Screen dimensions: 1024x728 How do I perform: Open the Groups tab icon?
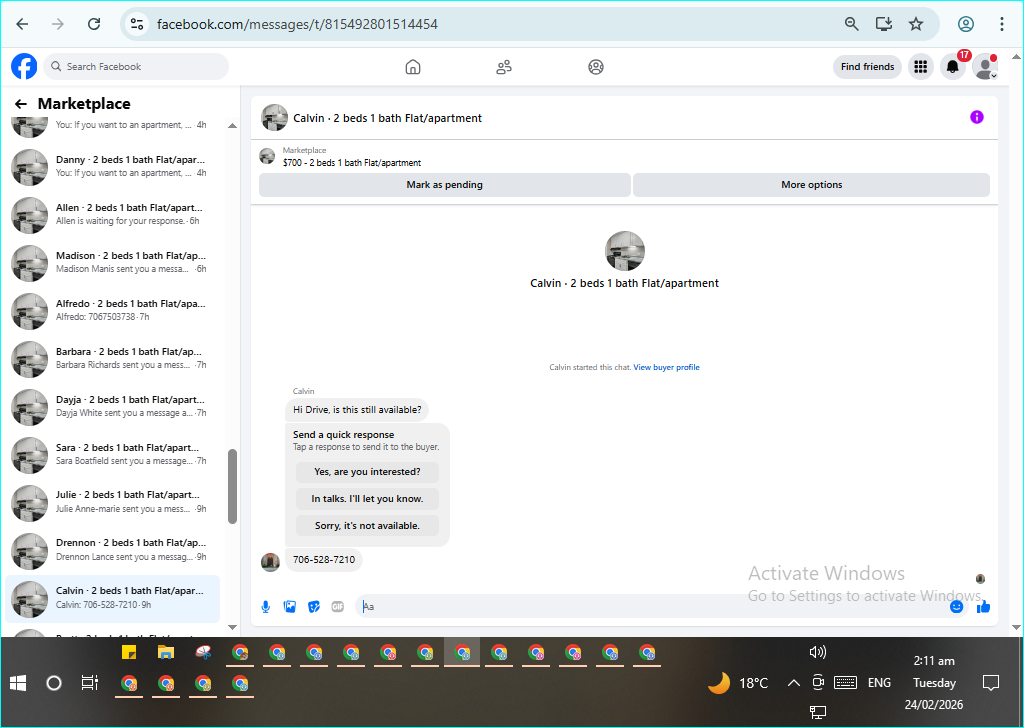tap(596, 67)
